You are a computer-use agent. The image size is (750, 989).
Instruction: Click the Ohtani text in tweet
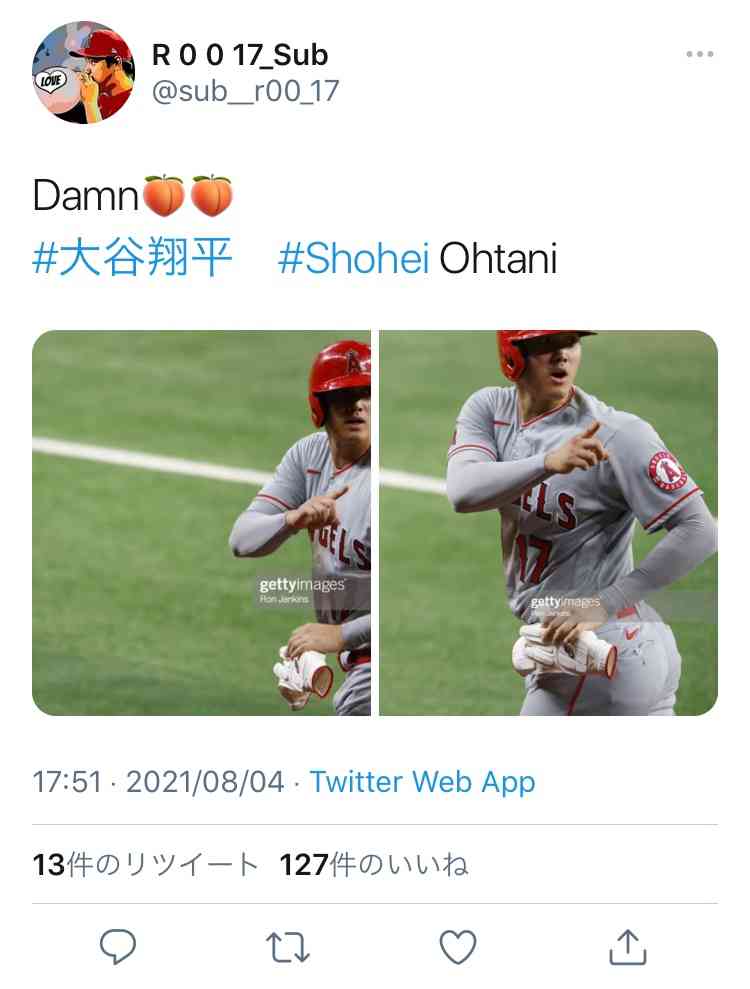[x=498, y=258]
